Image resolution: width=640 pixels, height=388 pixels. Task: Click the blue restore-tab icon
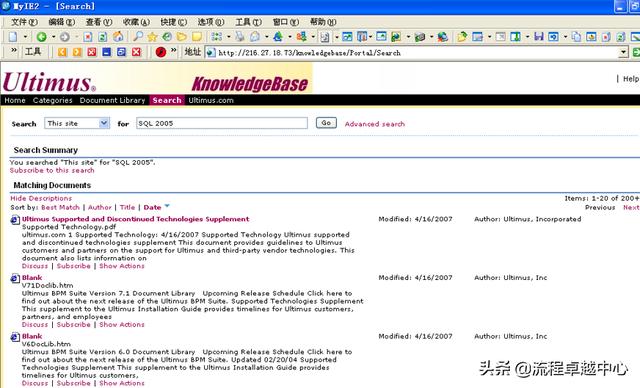(121, 52)
